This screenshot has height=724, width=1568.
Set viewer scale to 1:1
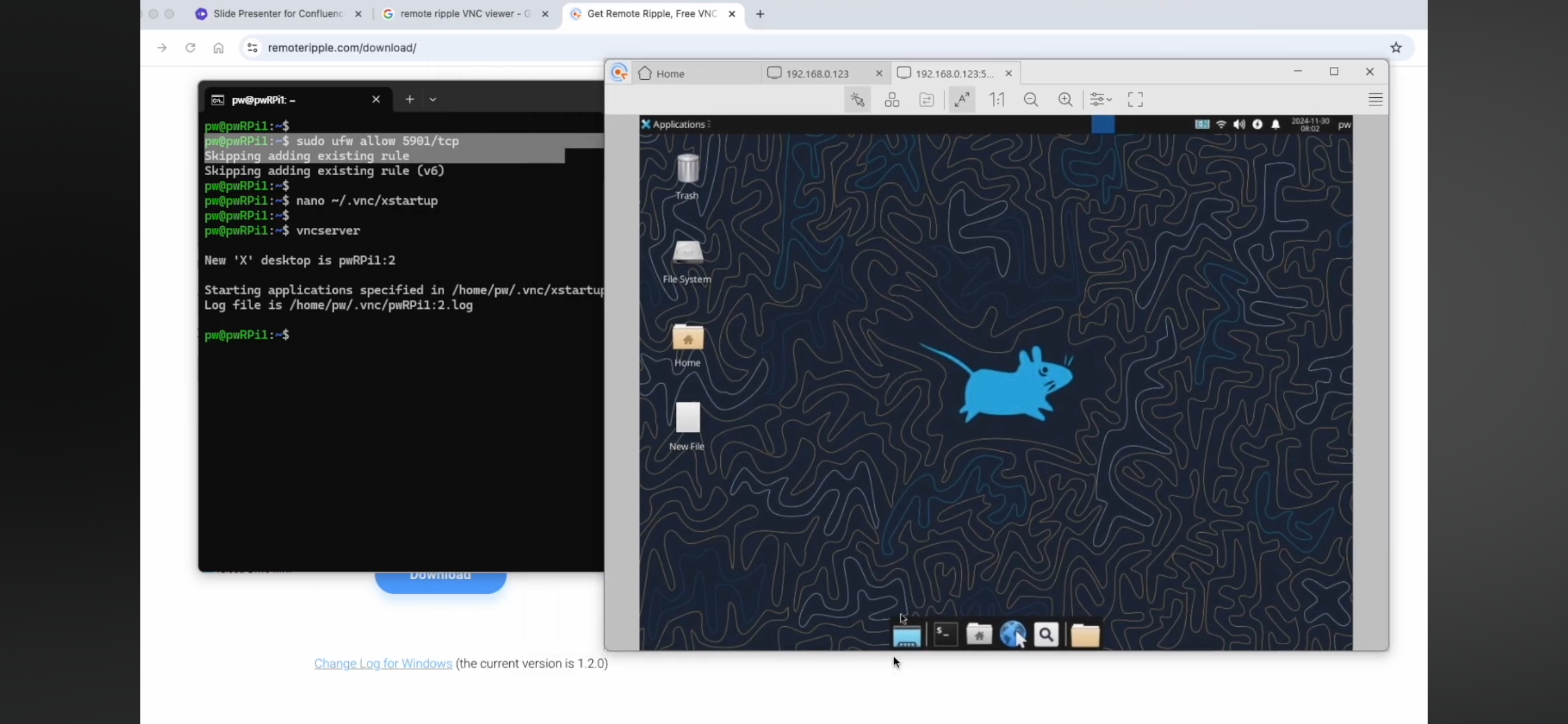pos(997,100)
